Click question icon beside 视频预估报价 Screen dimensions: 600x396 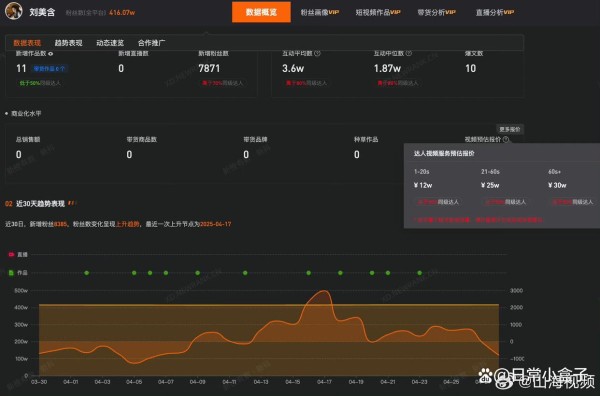click(x=506, y=140)
